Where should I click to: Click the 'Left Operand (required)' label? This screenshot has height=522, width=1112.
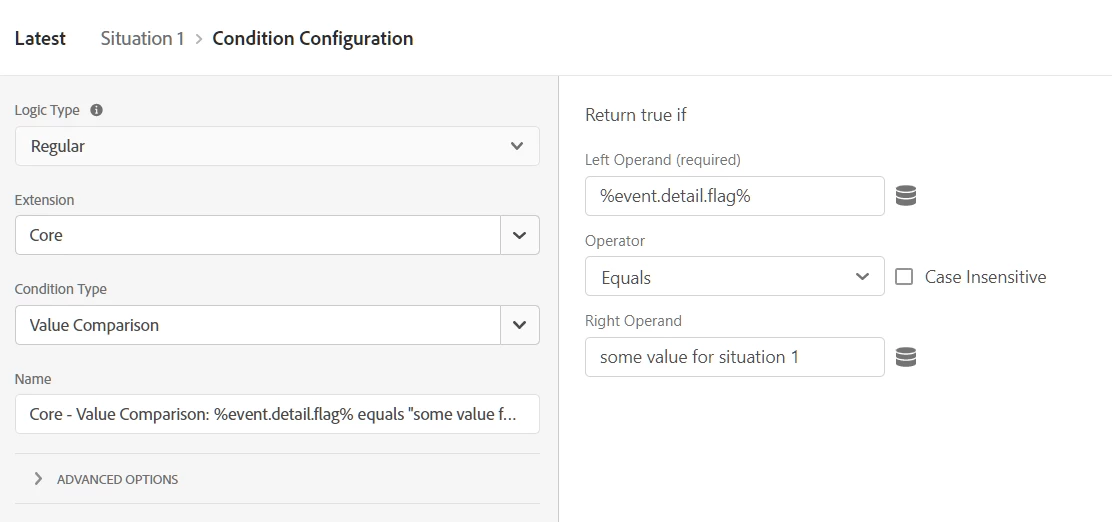[663, 159]
